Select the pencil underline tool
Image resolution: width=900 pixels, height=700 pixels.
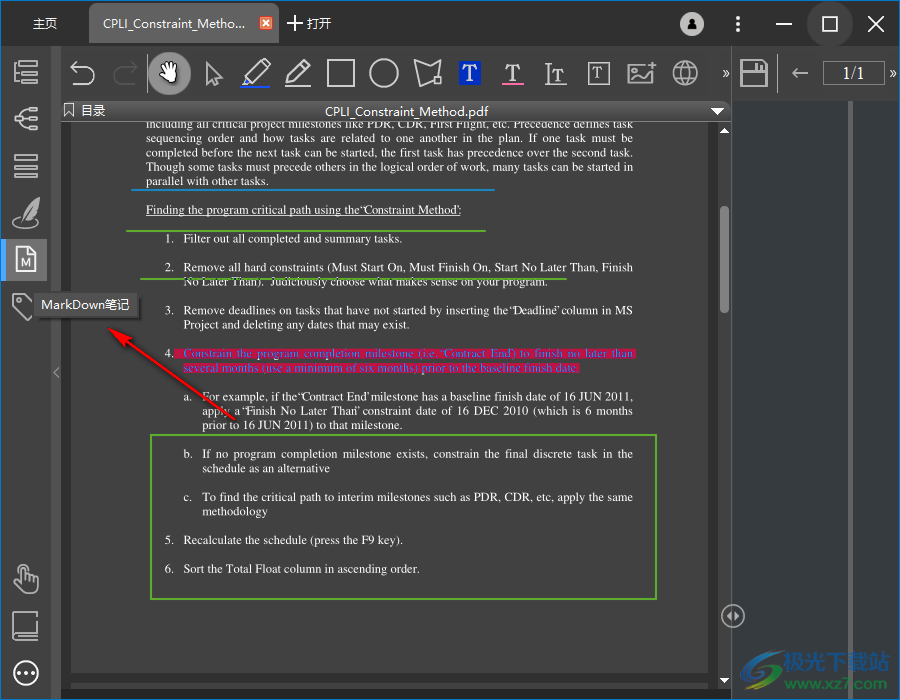click(298, 73)
